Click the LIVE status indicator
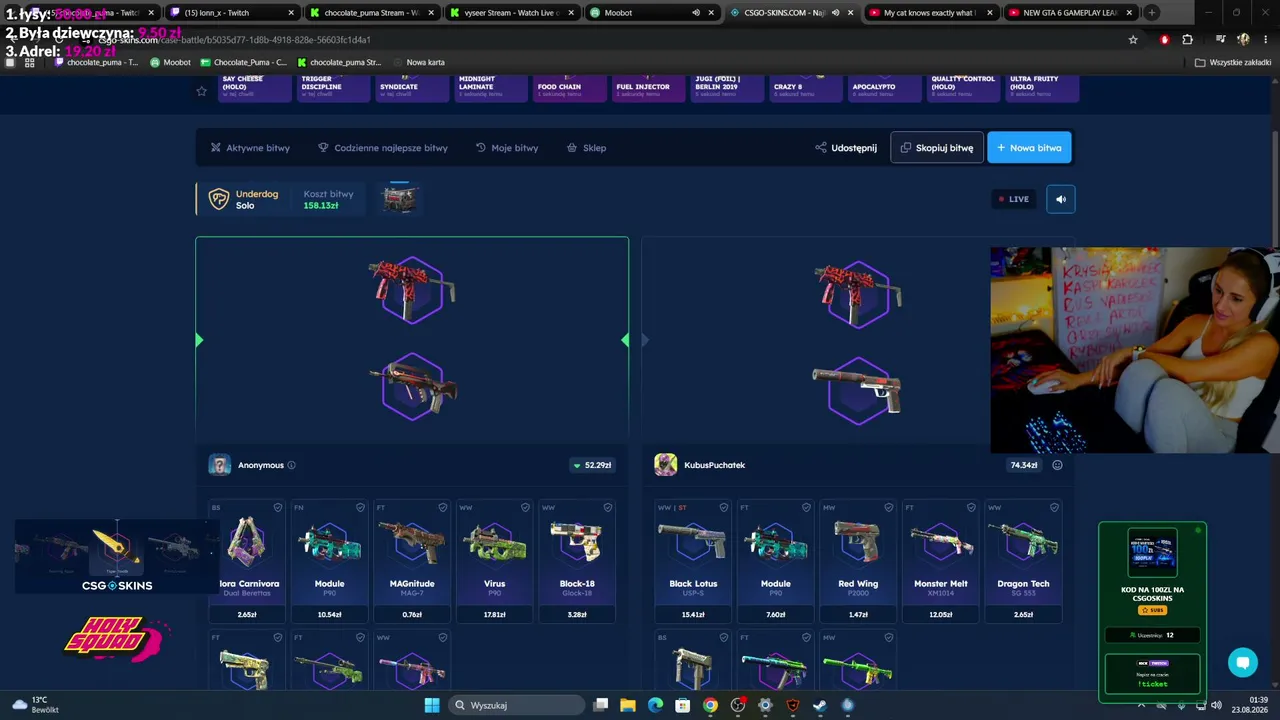This screenshot has height=720, width=1280. tap(1014, 199)
